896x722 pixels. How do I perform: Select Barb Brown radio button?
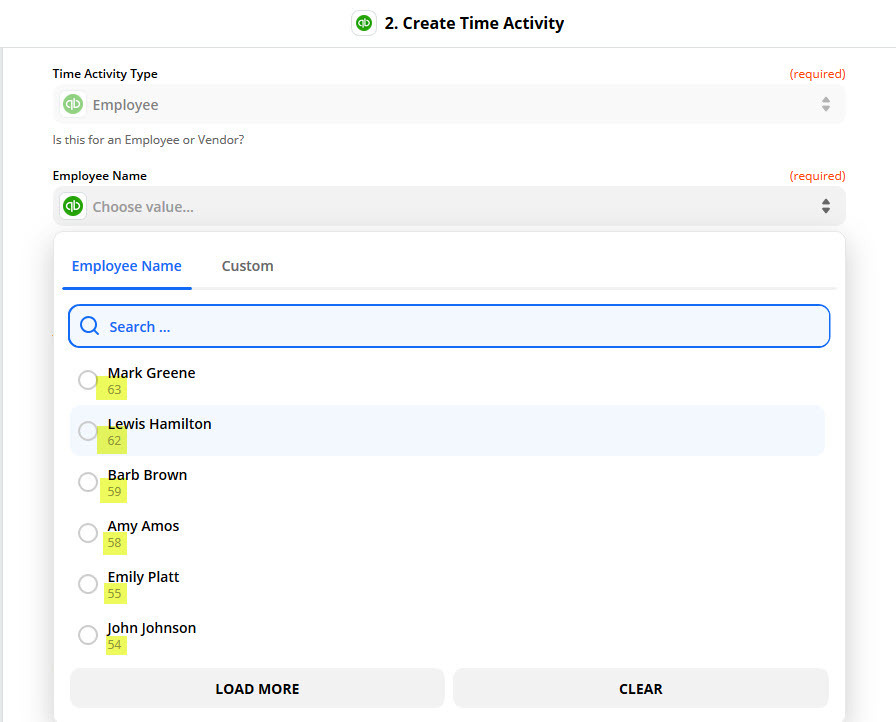[88, 482]
